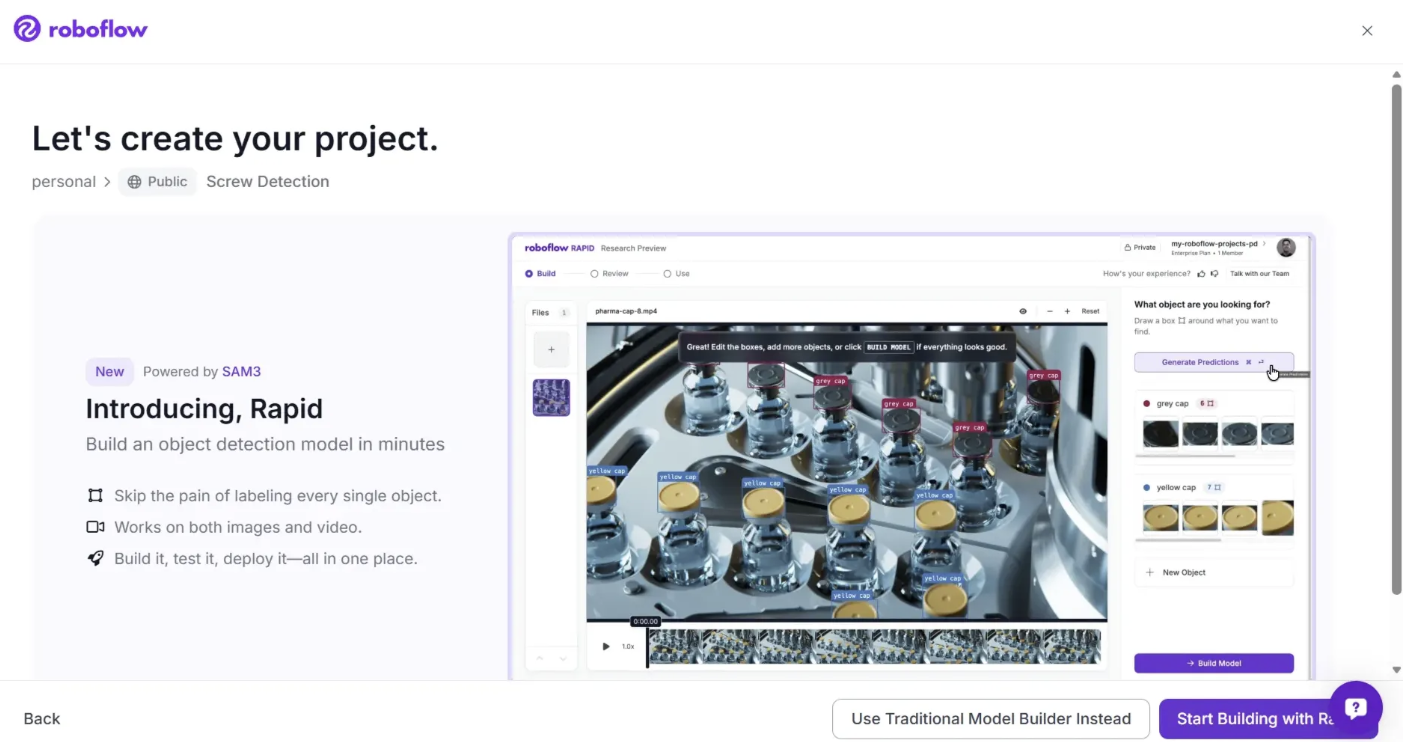The width and height of the screenshot is (1408, 742).
Task: Click the purple Build Model button in preview
Action: 1213,663
